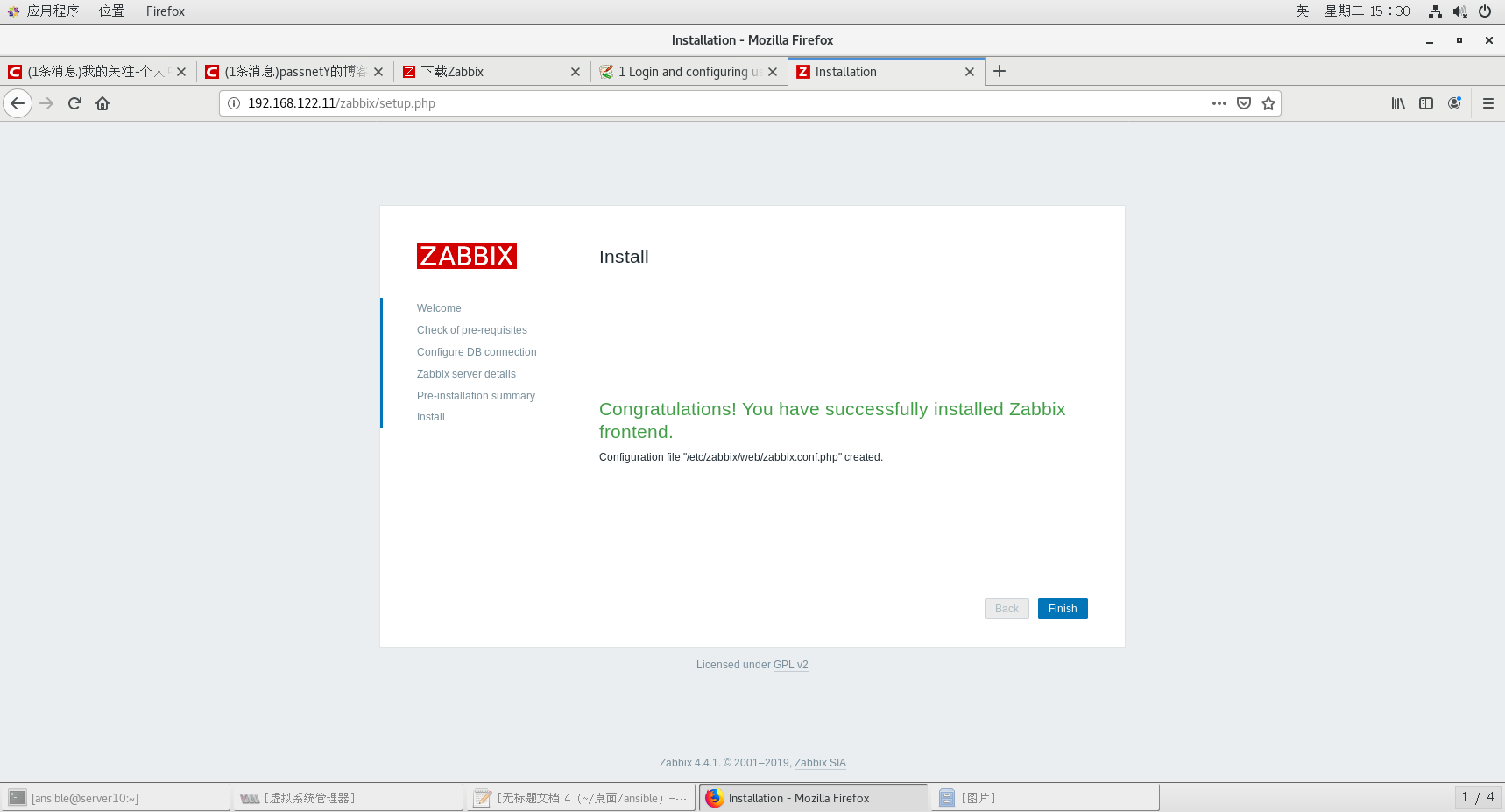The height and width of the screenshot is (812, 1505).
Task: Open the GPL v2 license link
Action: 790,665
